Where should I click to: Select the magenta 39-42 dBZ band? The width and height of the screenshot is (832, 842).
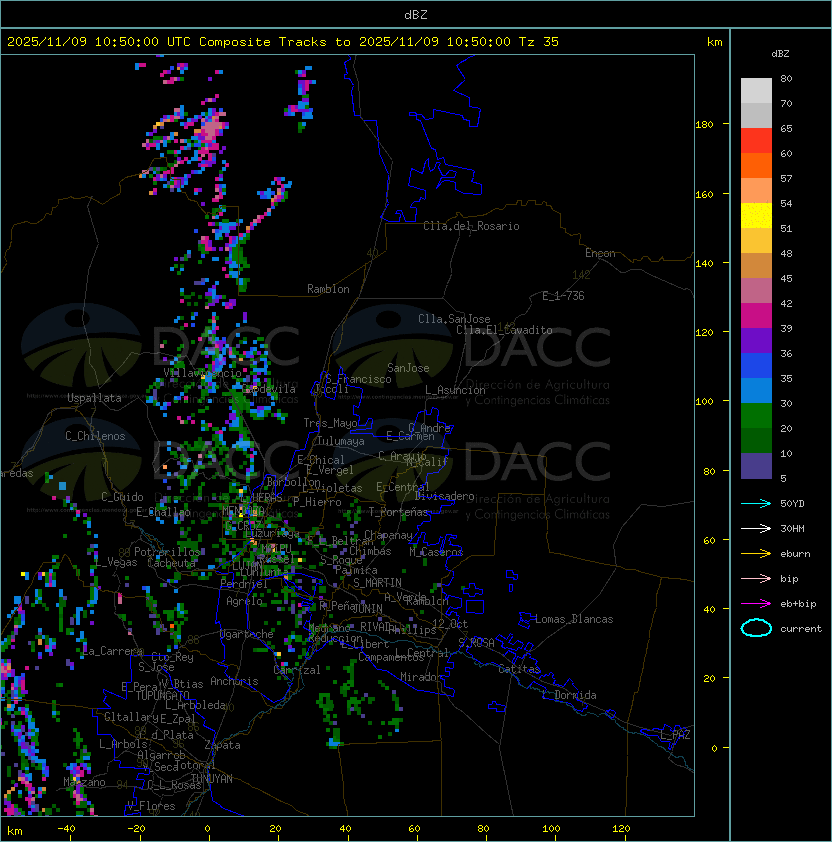[x=756, y=316]
